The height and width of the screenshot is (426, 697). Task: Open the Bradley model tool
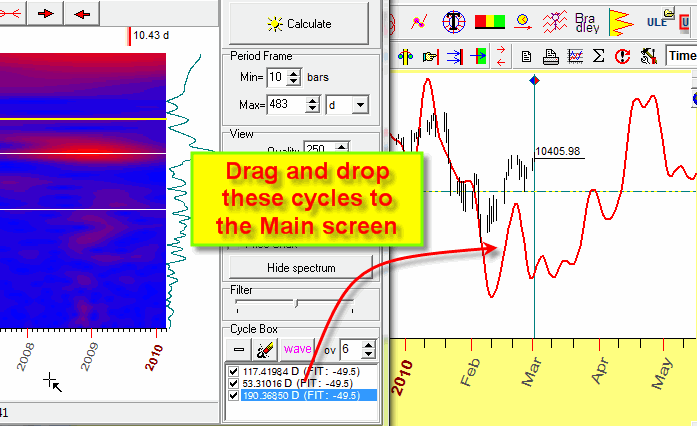[x=587, y=22]
